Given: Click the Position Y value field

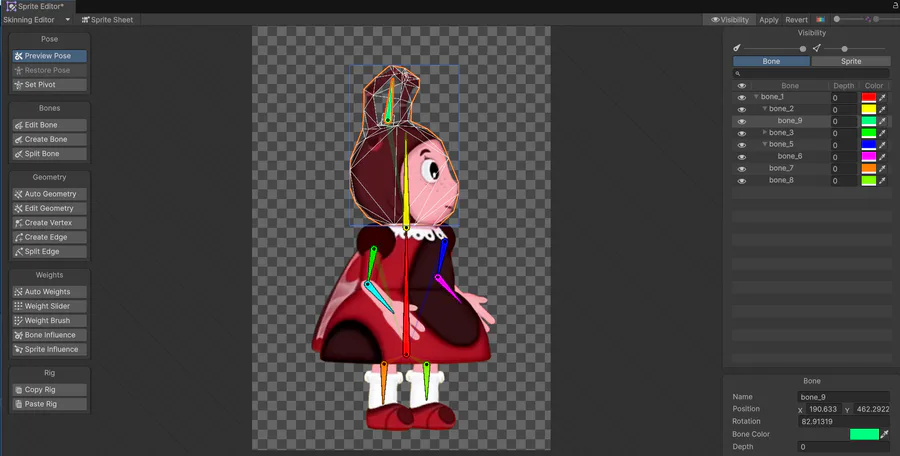Looking at the screenshot, I should pos(872,409).
